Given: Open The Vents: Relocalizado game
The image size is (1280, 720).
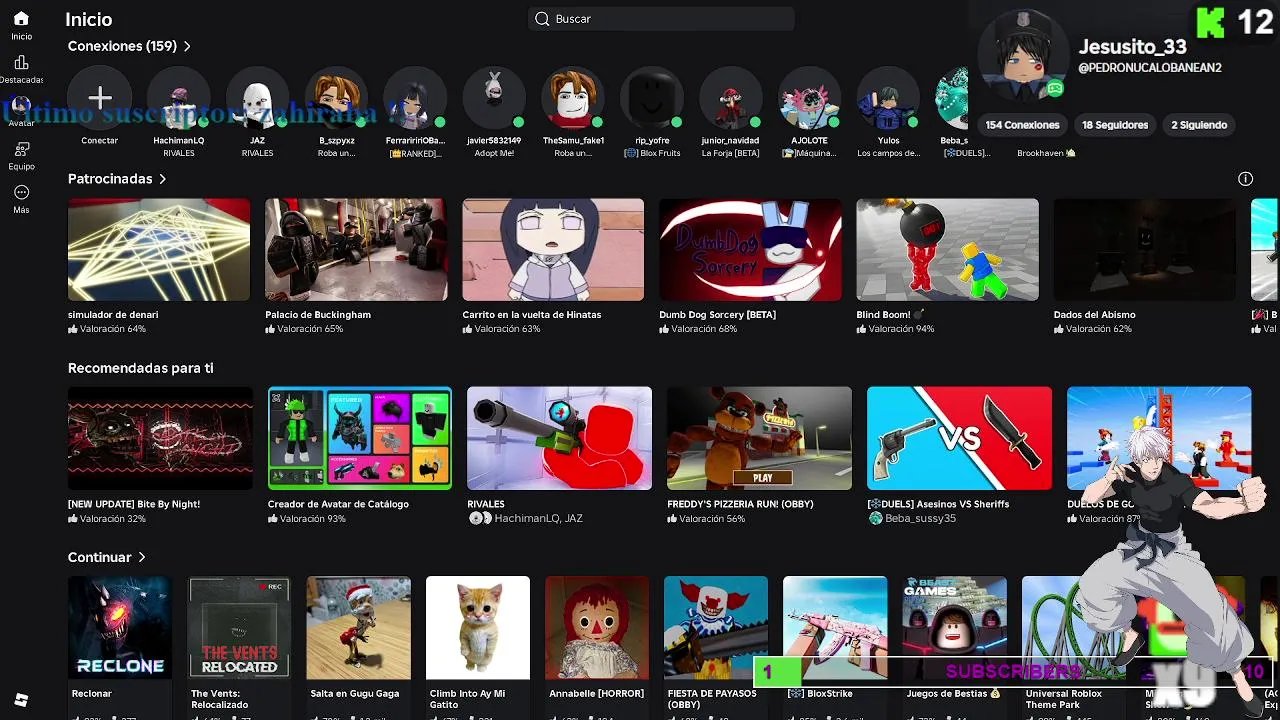Looking at the screenshot, I should click(239, 628).
